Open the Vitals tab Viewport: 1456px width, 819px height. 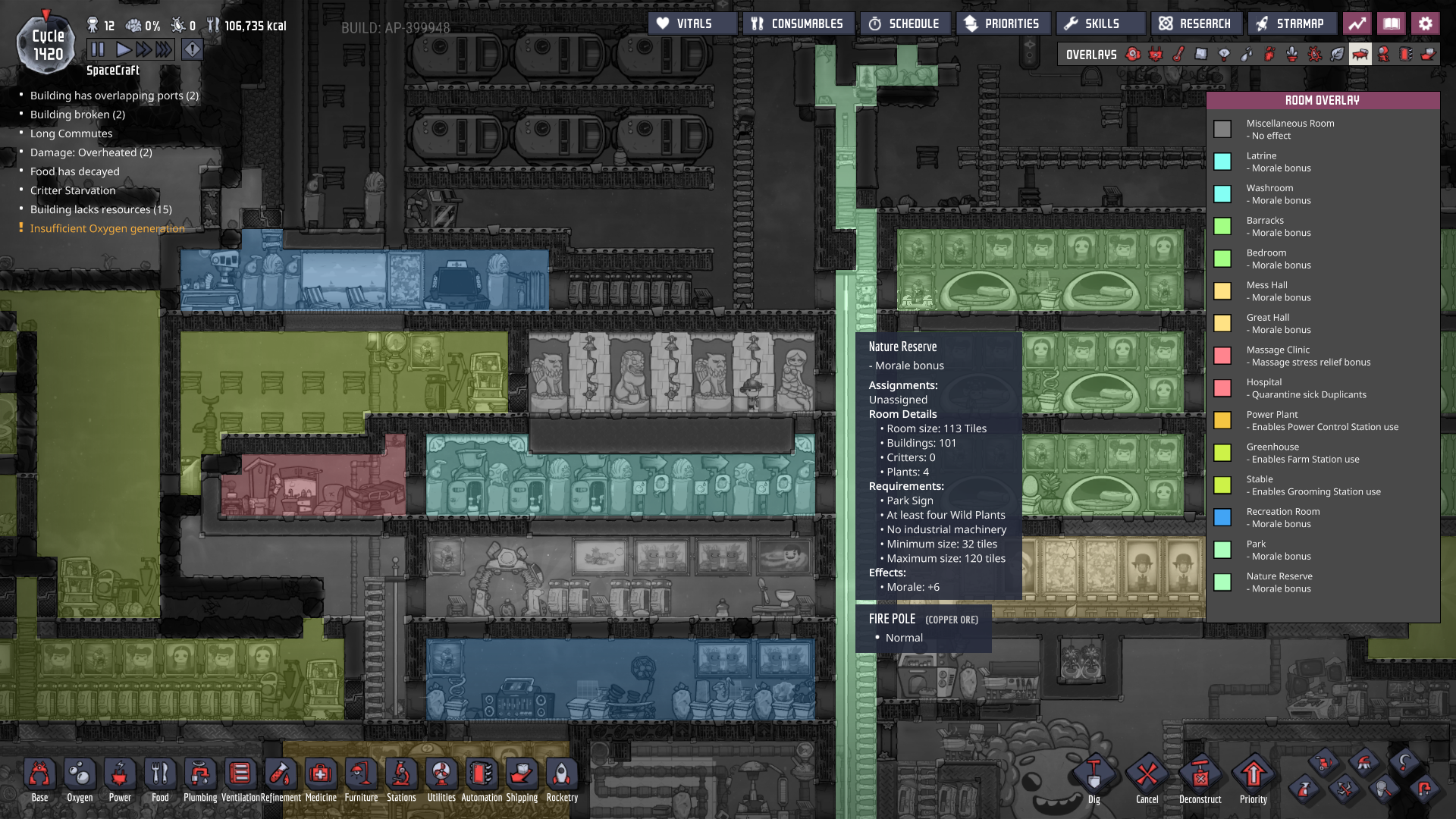[x=692, y=24]
